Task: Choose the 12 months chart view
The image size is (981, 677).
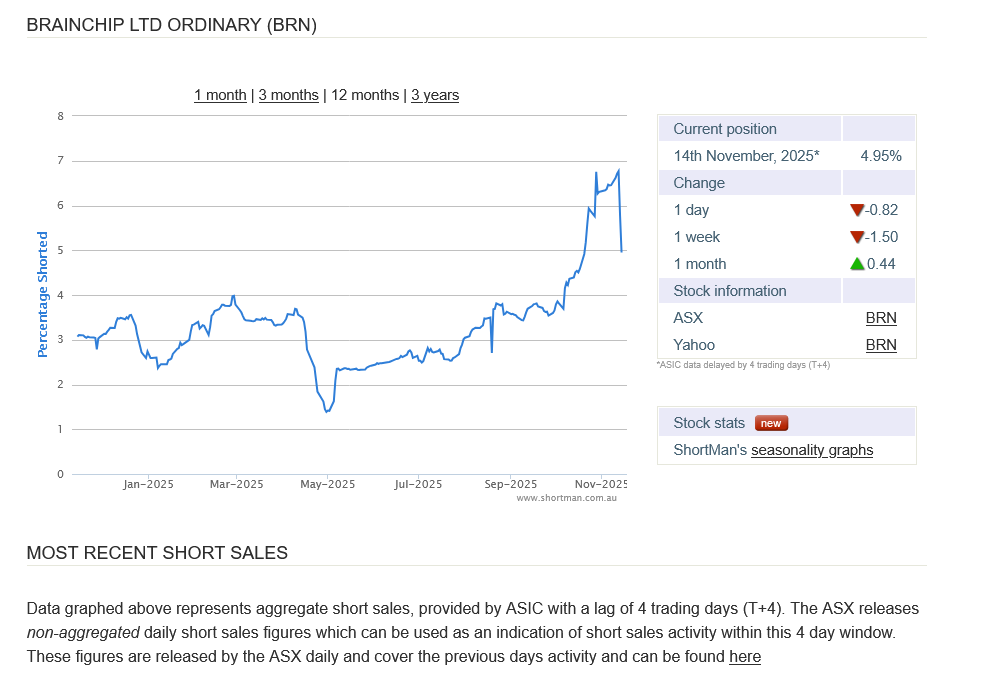Action: [365, 95]
